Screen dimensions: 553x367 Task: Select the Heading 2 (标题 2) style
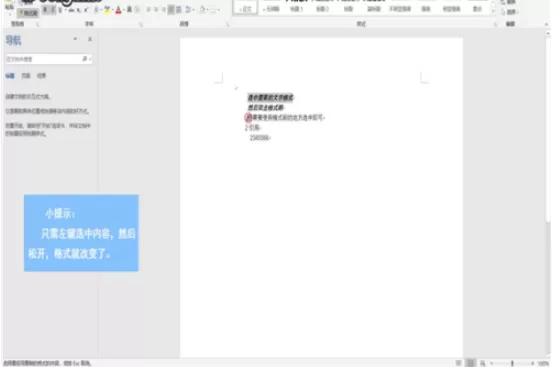322,7
